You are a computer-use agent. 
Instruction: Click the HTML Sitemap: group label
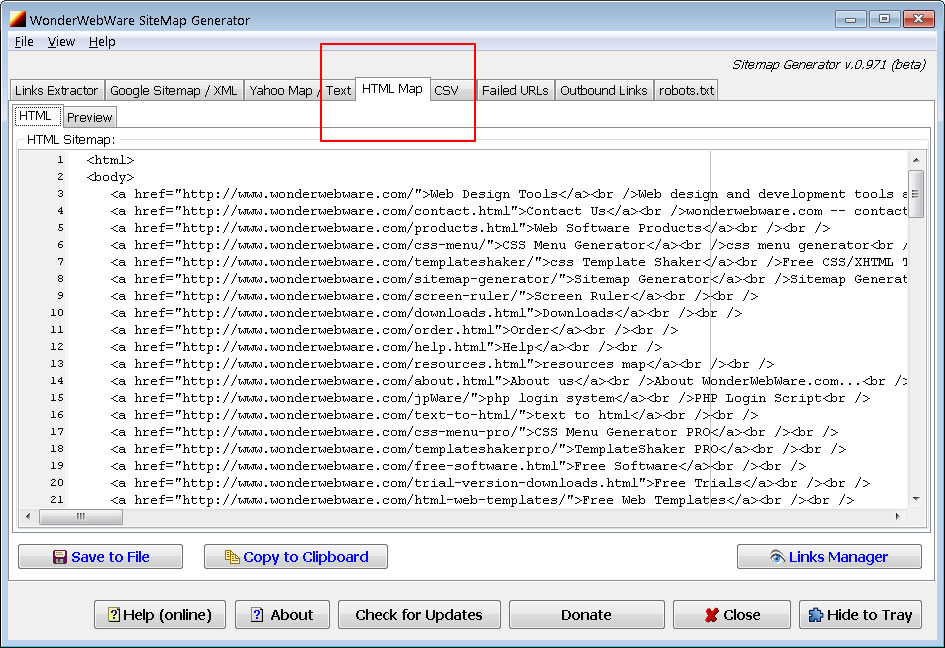coord(71,140)
